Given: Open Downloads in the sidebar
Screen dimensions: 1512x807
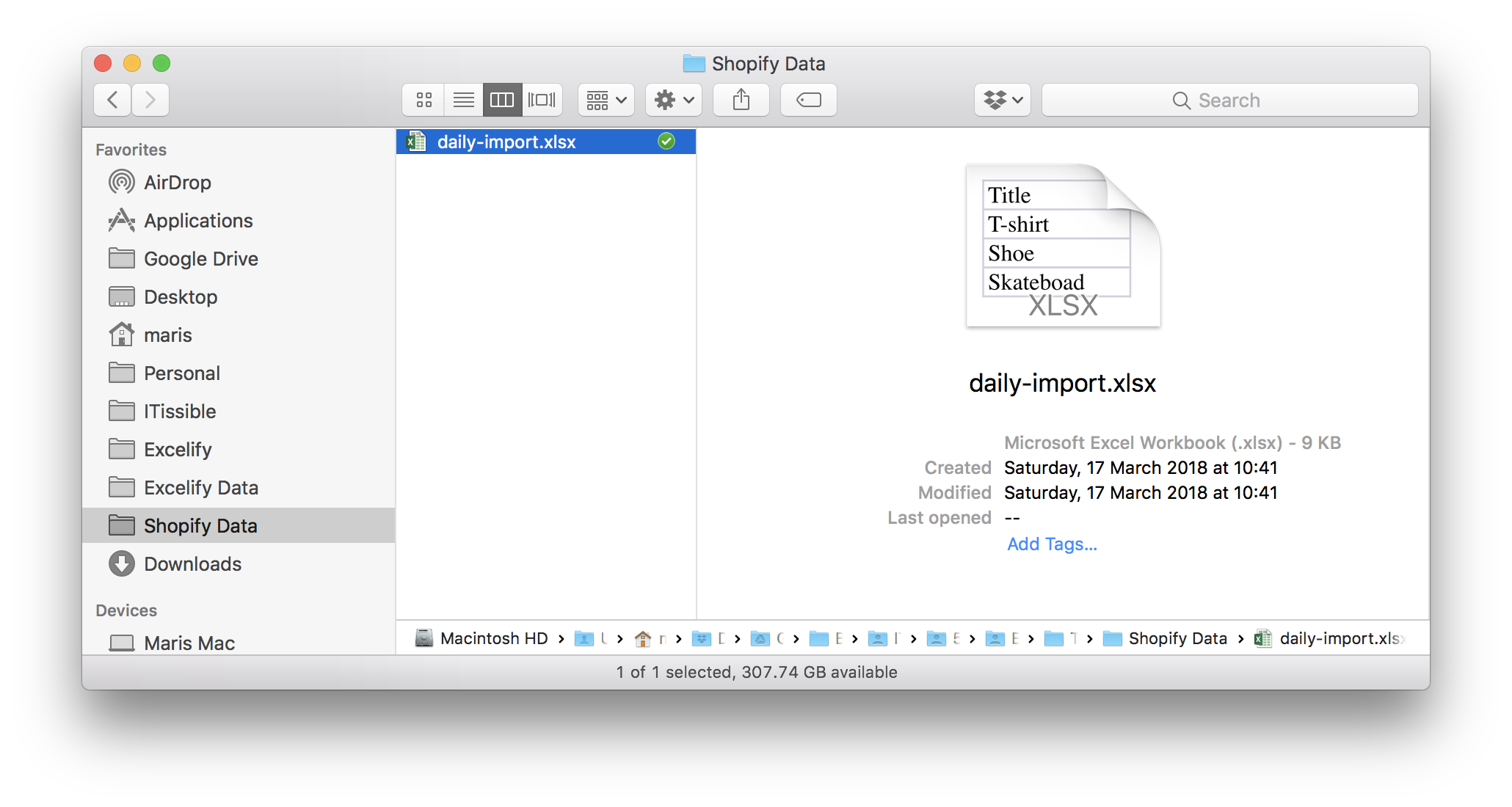Looking at the screenshot, I should coord(192,564).
